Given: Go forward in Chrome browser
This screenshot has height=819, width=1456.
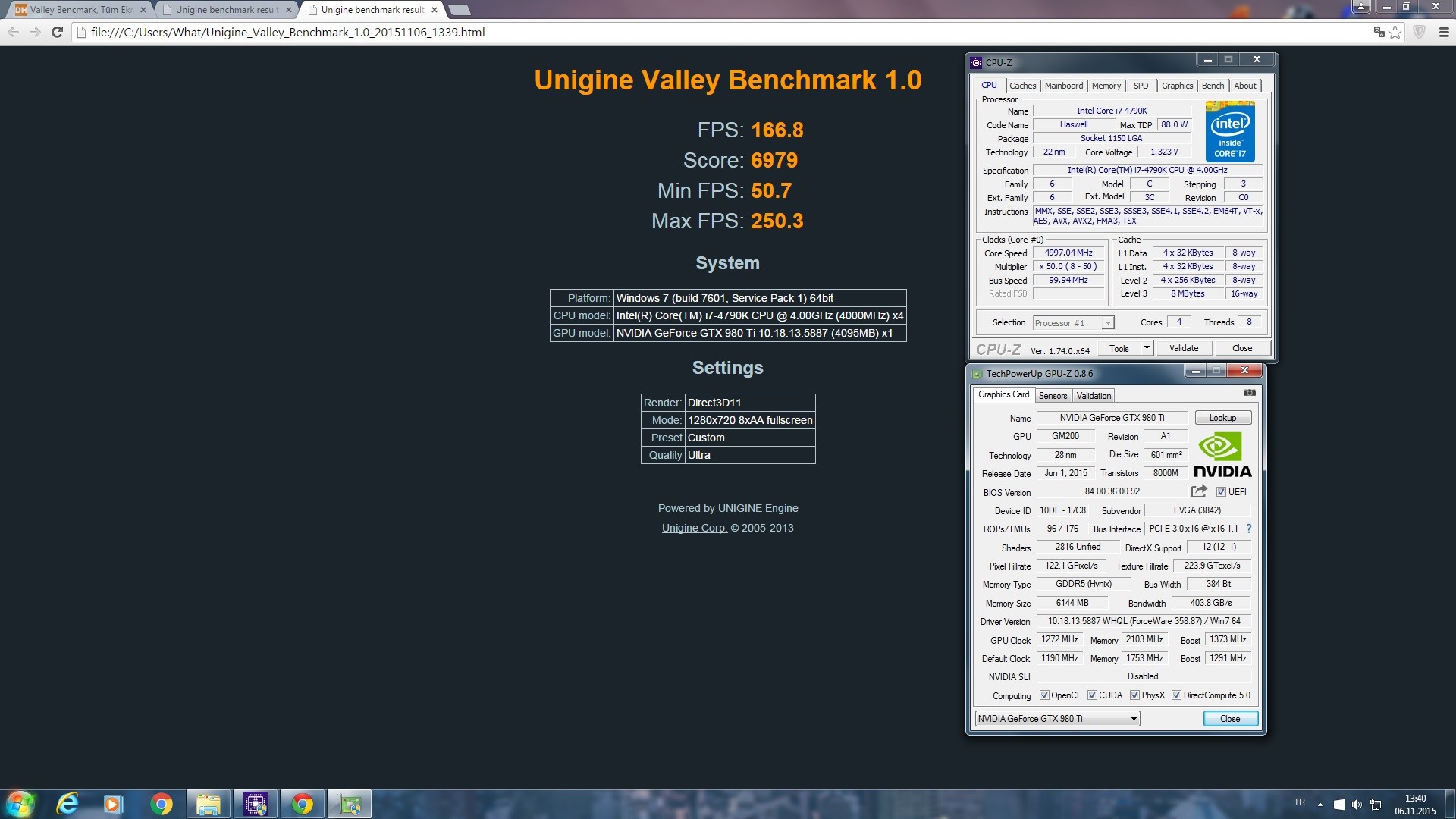Looking at the screenshot, I should point(35,32).
